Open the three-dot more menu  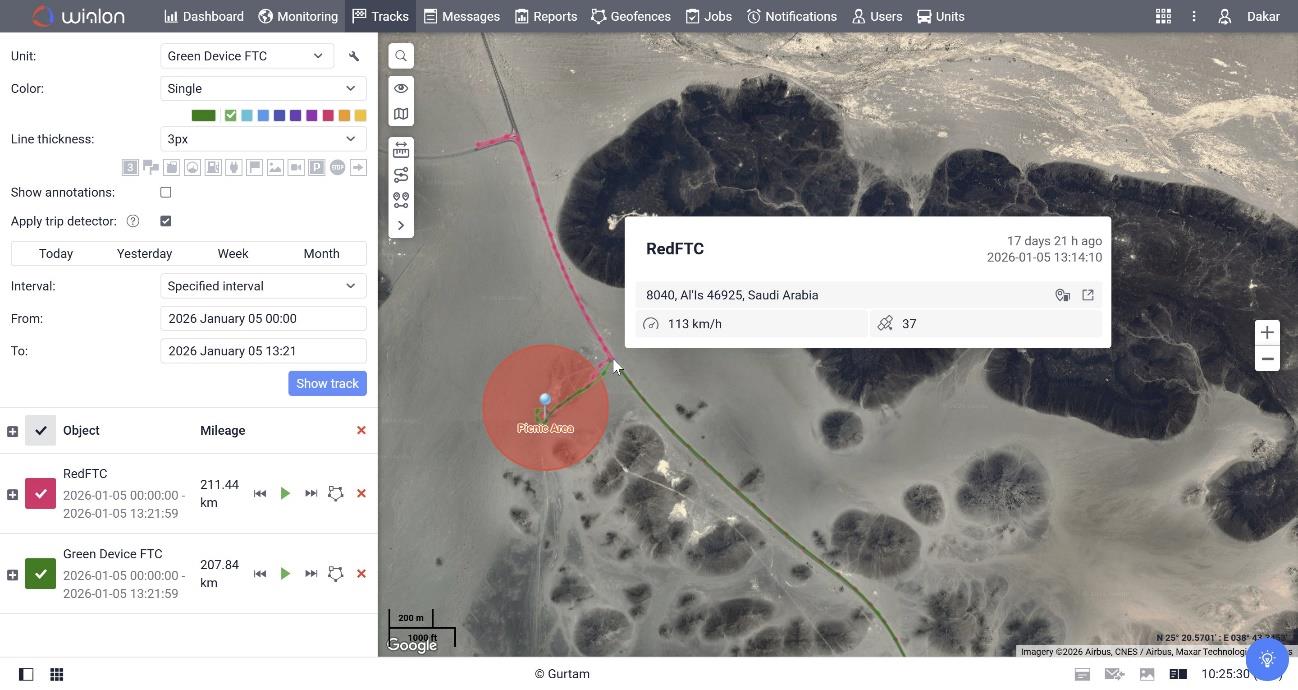tap(1194, 16)
